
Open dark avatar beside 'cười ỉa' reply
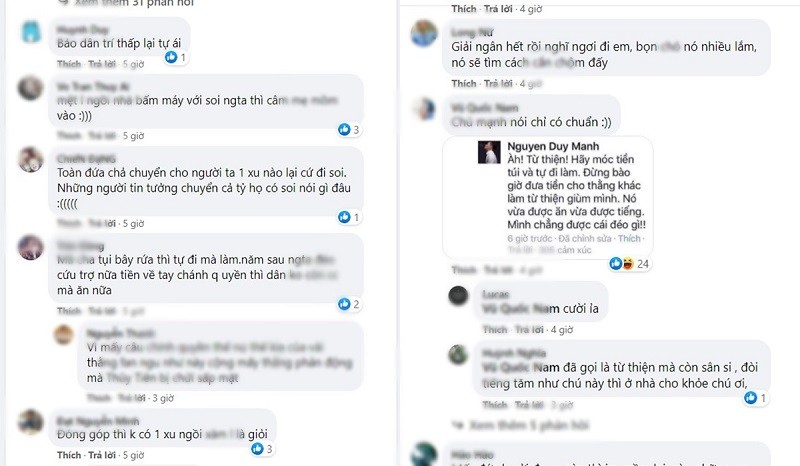coord(458,296)
